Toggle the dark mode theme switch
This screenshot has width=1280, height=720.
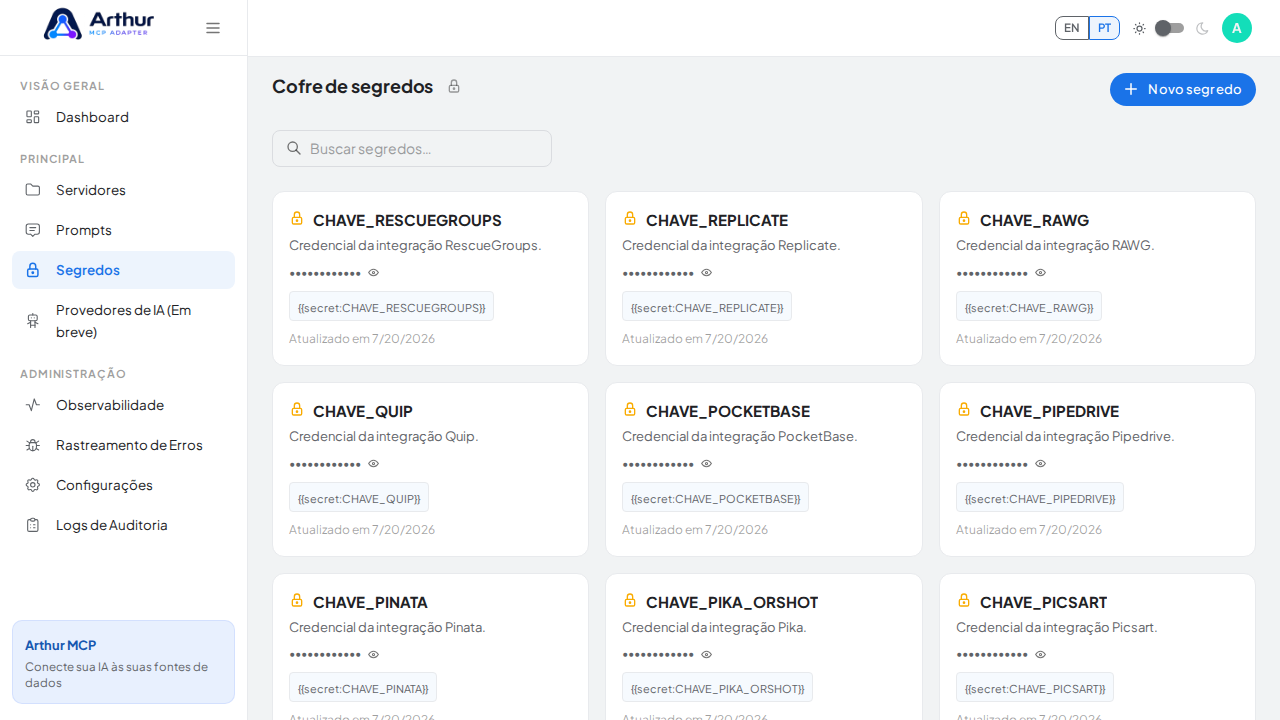1169,28
